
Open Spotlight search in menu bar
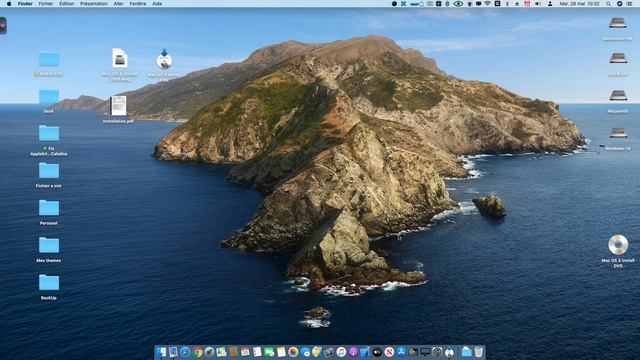point(609,4)
